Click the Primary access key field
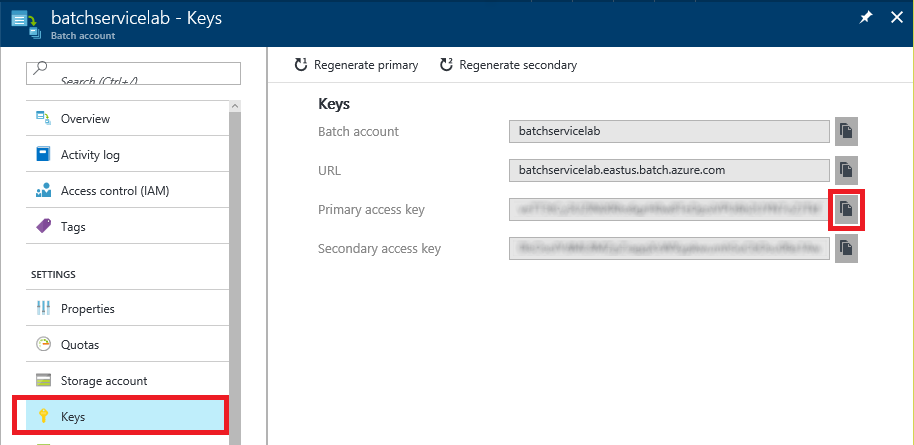The height and width of the screenshot is (445, 914). 669,209
